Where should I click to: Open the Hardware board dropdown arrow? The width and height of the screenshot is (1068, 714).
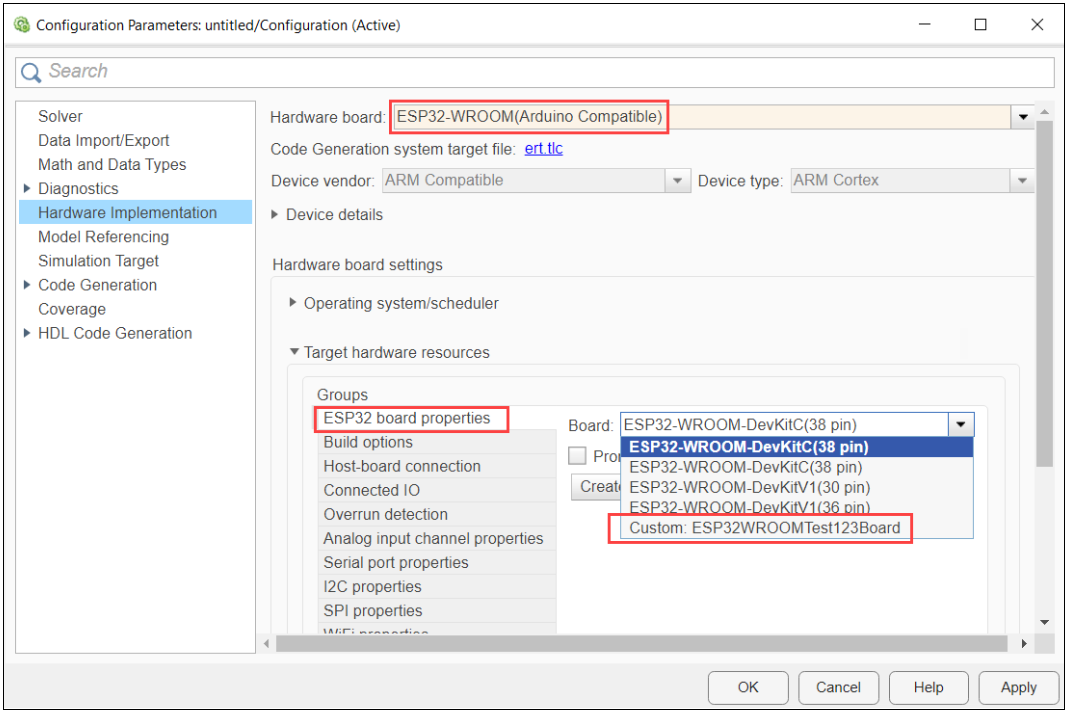click(1023, 118)
